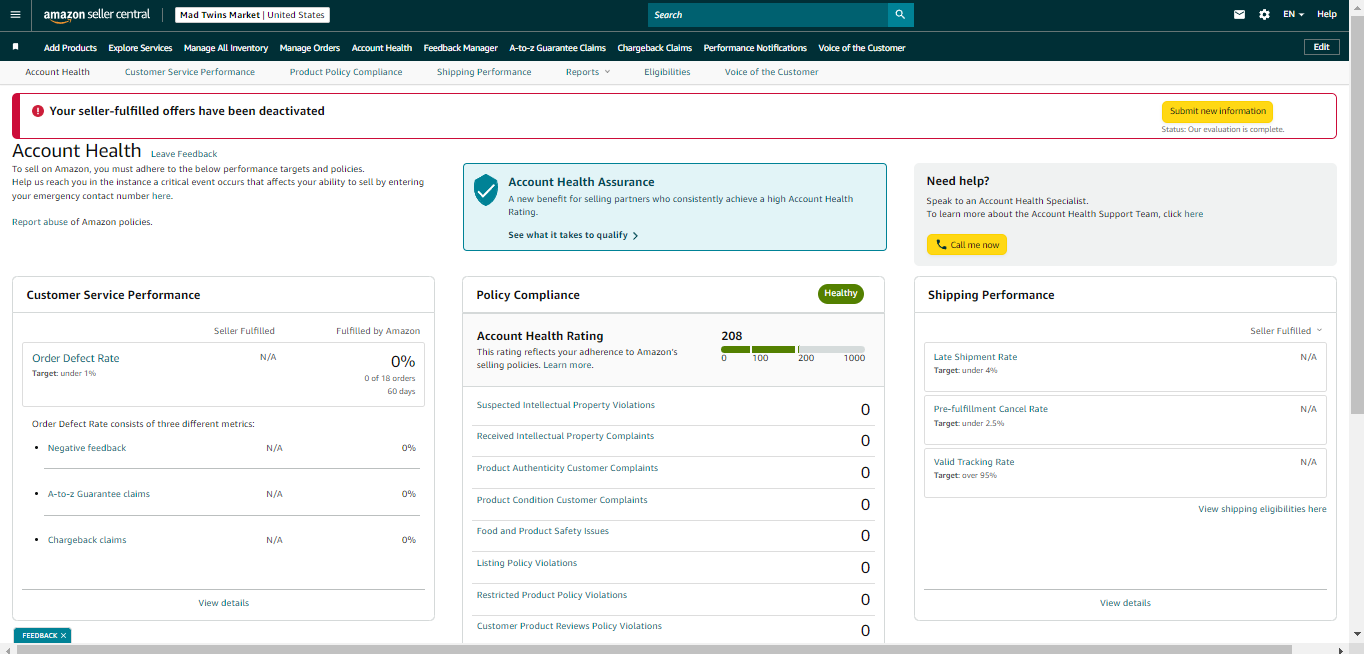Open Account Health in the dark menu bar
The image size is (1364, 654).
tap(382, 48)
